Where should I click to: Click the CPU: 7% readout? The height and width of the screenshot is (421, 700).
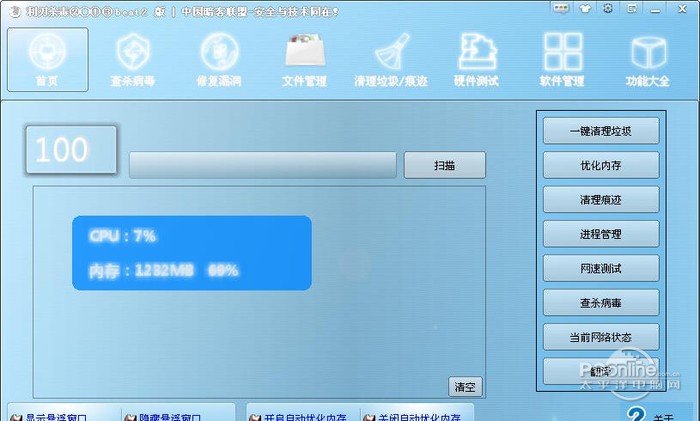(x=122, y=236)
